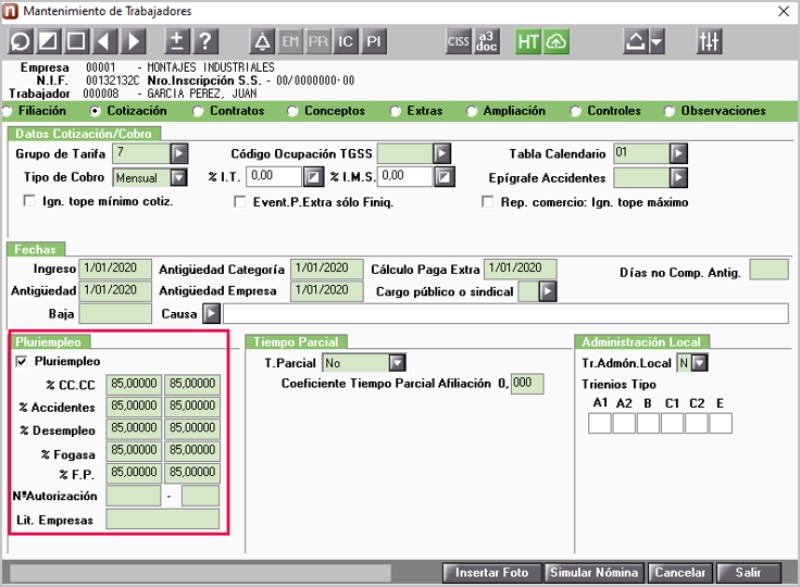Expand the T.Parcial dropdown

[x=396, y=363]
